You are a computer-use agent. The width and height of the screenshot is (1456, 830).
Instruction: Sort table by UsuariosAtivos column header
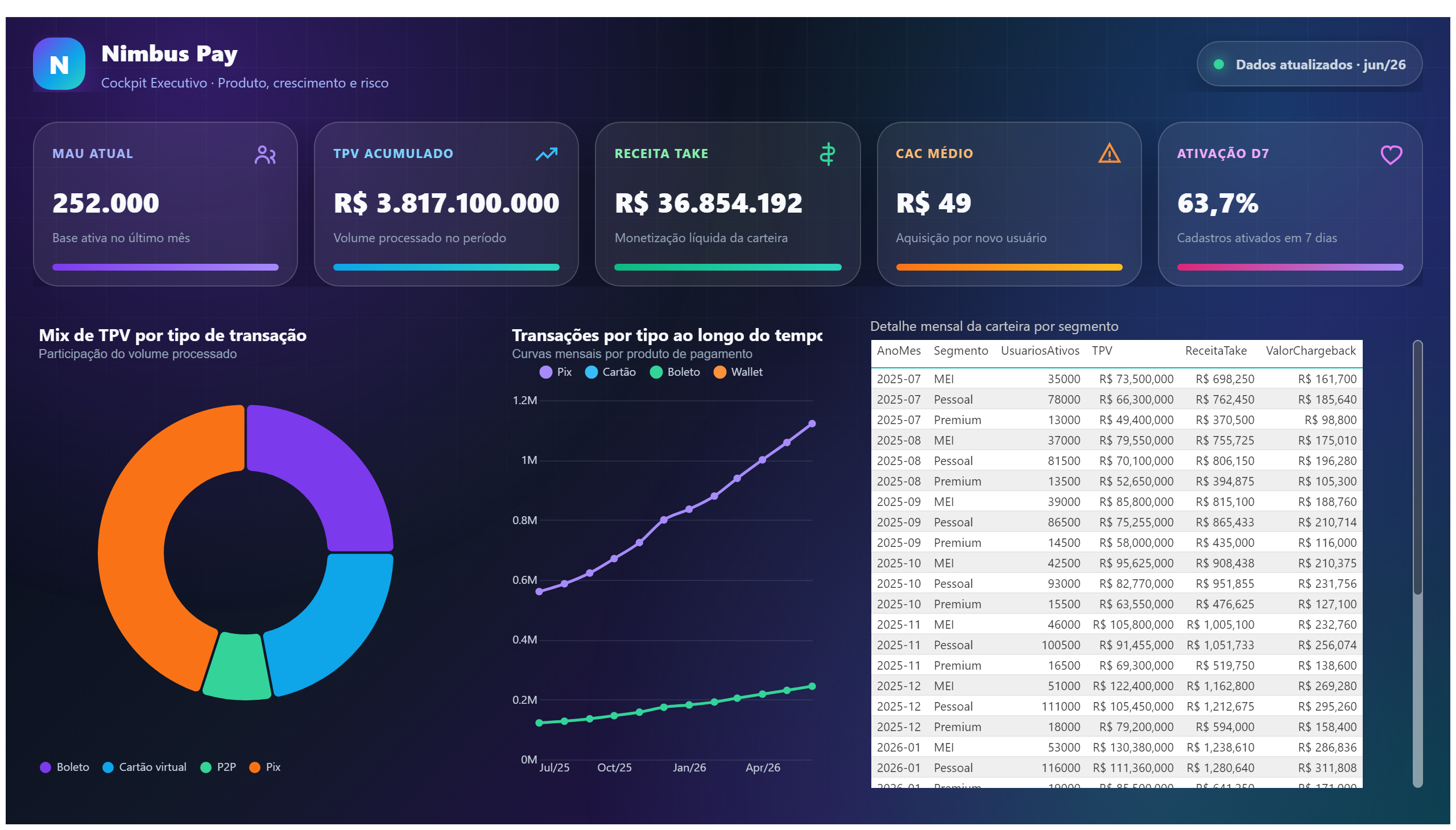[x=1040, y=351]
